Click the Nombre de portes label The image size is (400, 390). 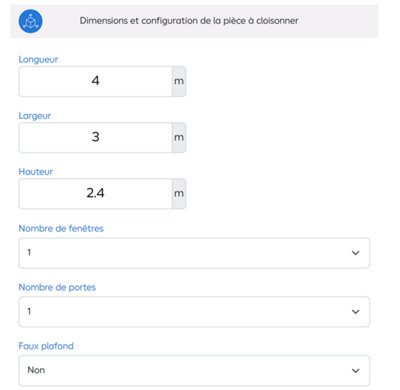click(x=57, y=287)
